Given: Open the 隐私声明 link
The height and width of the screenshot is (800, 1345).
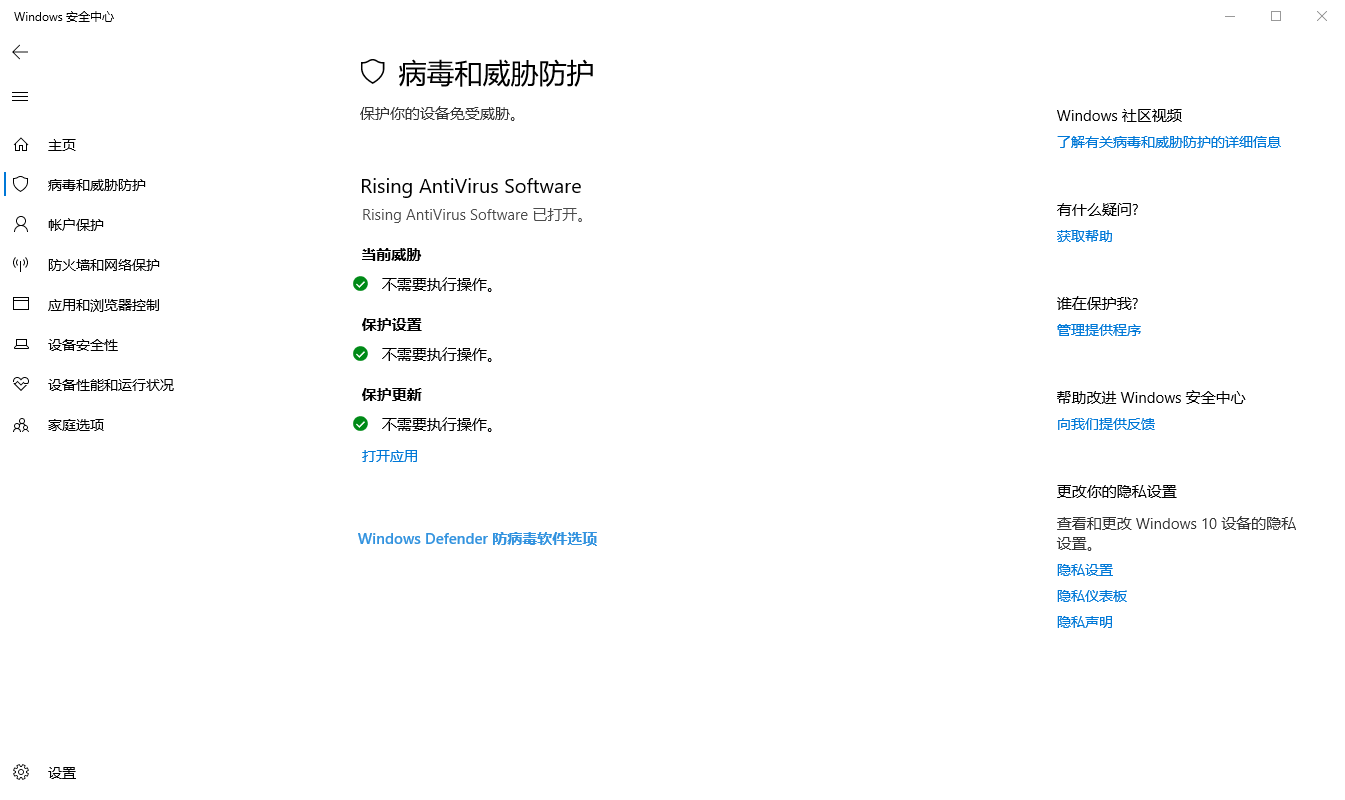Looking at the screenshot, I should point(1085,622).
